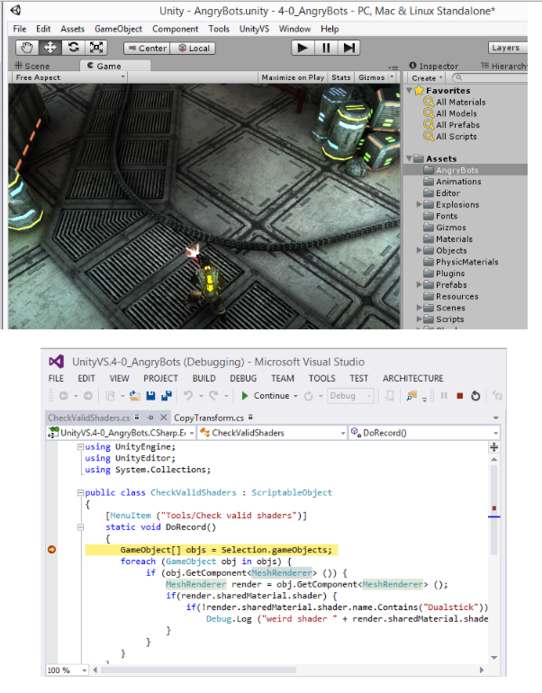Open the Hierarchy tab
The width and height of the screenshot is (542, 693).
point(504,66)
